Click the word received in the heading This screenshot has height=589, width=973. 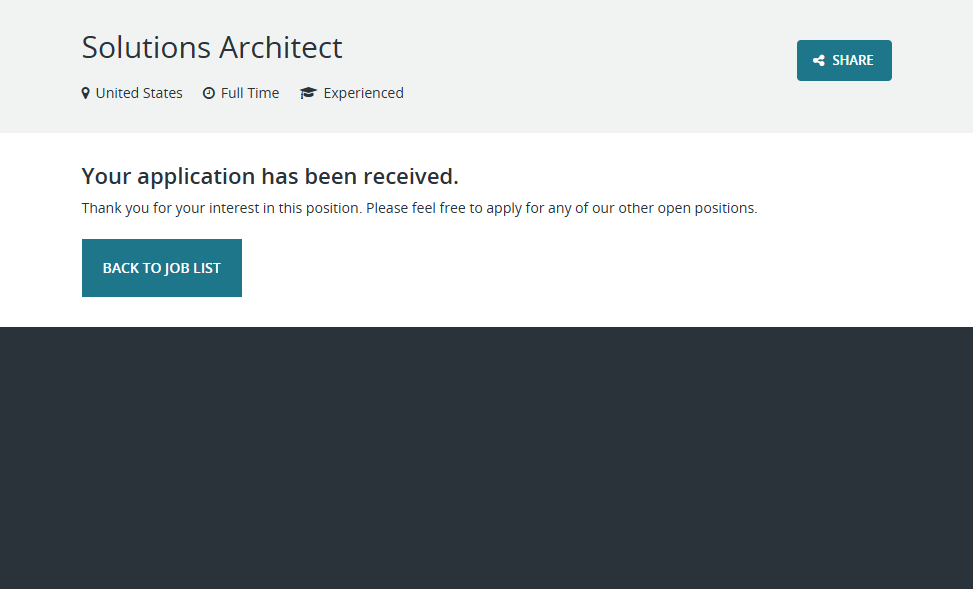(x=410, y=177)
